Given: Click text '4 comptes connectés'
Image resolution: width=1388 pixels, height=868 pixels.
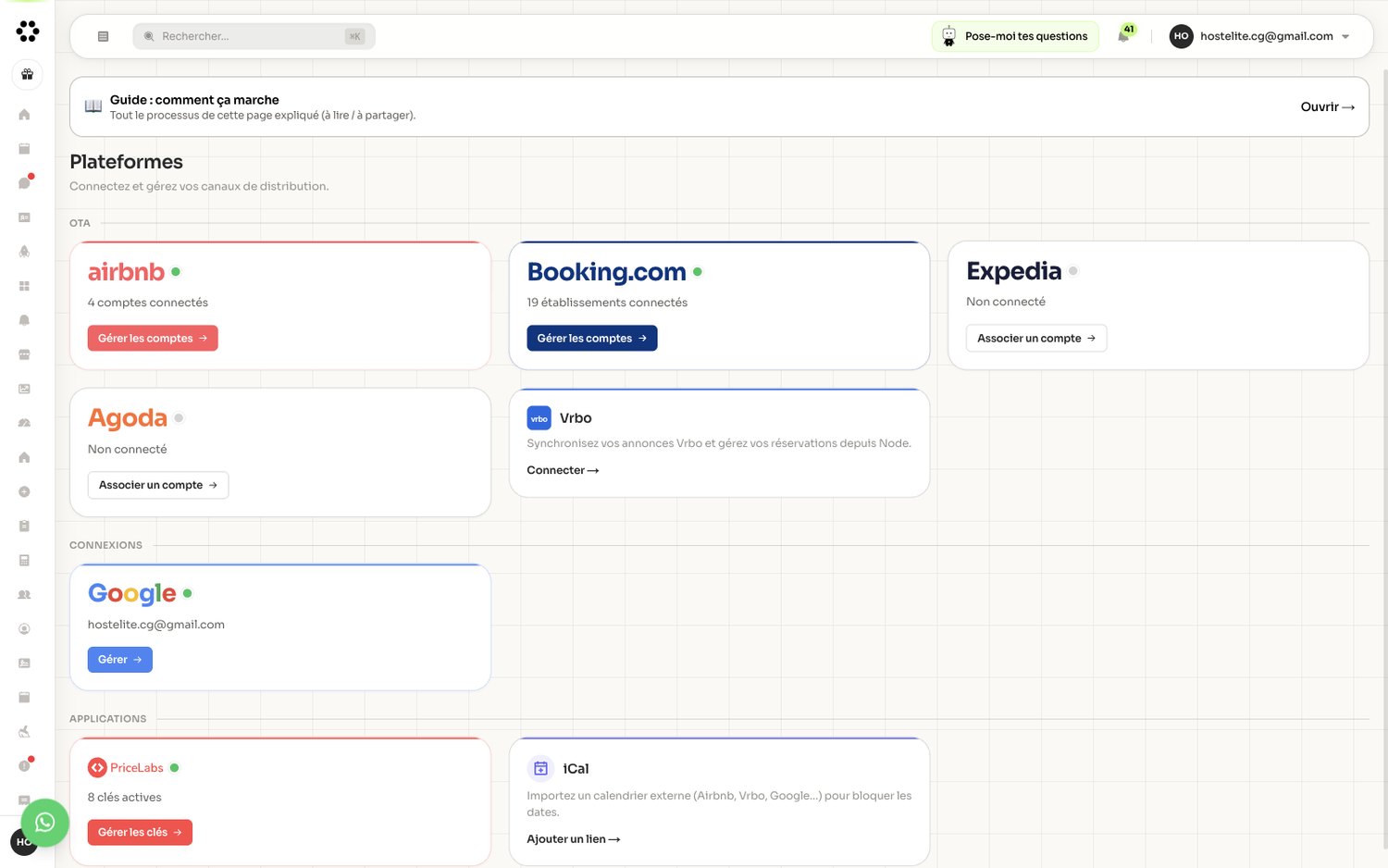Looking at the screenshot, I should click(x=148, y=303).
